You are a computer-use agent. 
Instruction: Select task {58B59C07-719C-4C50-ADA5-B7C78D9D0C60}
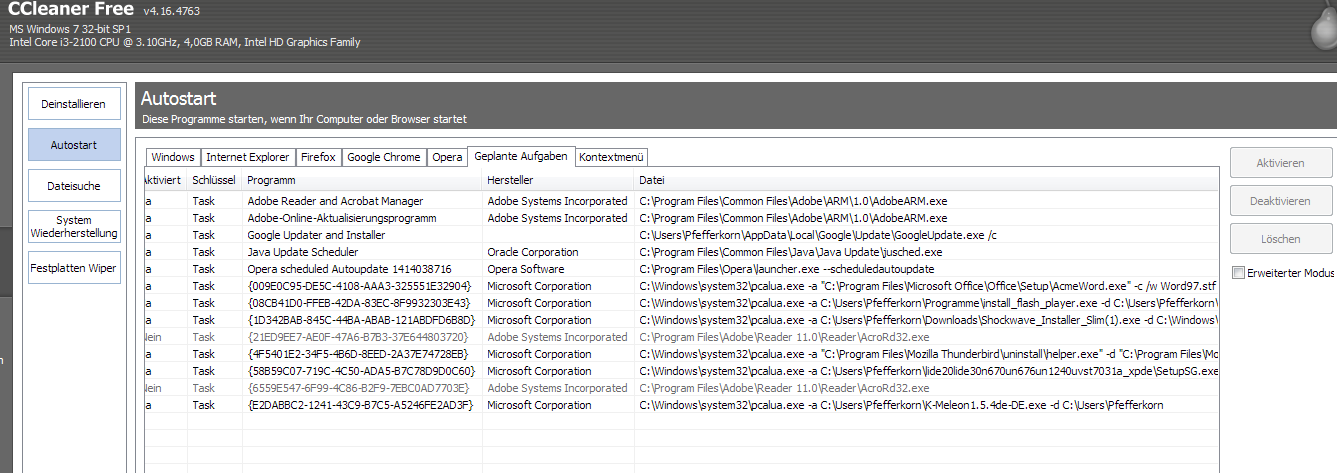point(681,371)
